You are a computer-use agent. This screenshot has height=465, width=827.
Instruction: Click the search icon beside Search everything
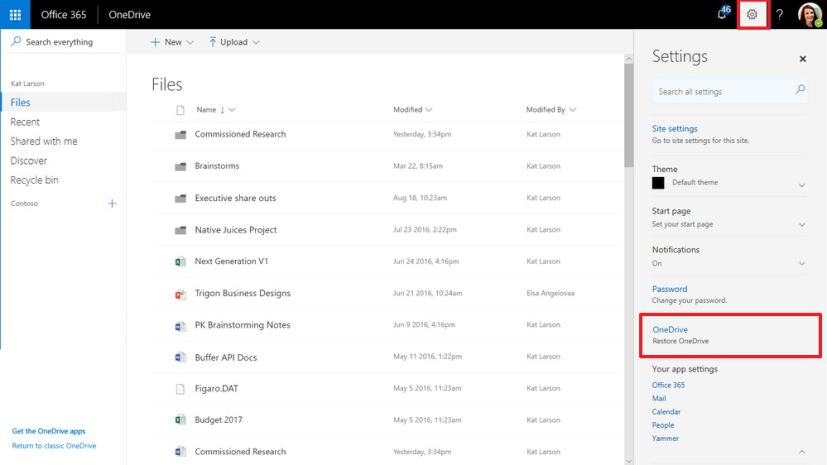16,41
